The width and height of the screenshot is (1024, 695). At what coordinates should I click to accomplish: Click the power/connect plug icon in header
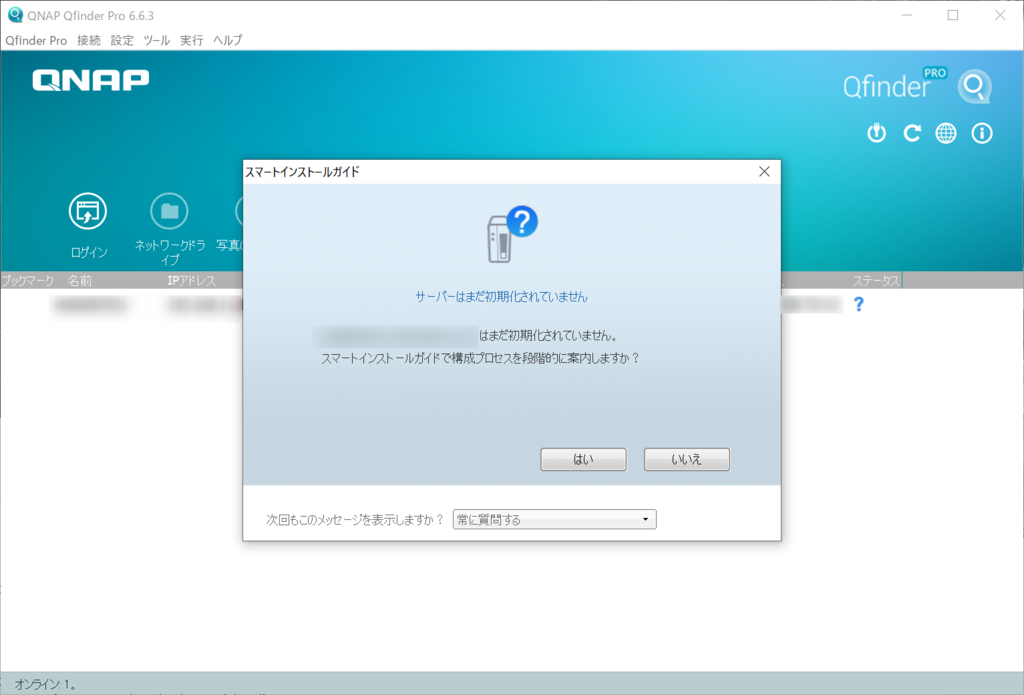(x=876, y=133)
